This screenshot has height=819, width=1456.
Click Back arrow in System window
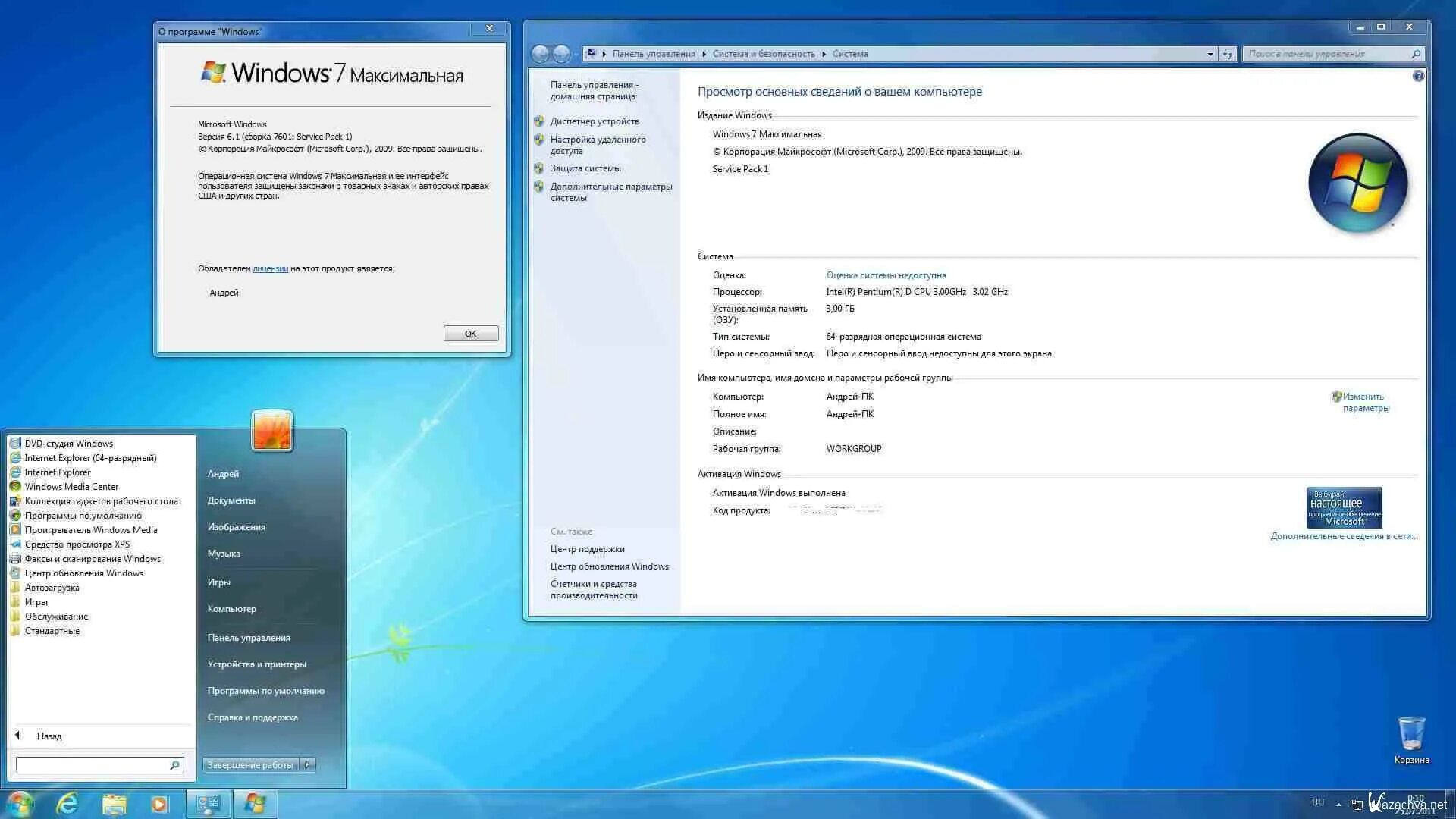tap(540, 54)
